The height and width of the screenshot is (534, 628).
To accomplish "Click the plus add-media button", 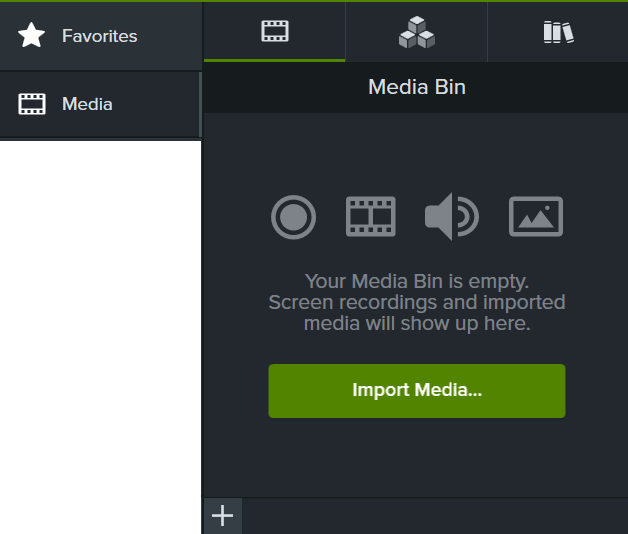I will pos(222,516).
